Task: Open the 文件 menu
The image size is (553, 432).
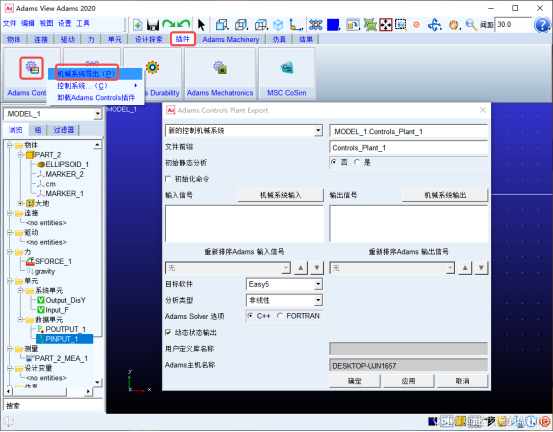Action: [10, 24]
